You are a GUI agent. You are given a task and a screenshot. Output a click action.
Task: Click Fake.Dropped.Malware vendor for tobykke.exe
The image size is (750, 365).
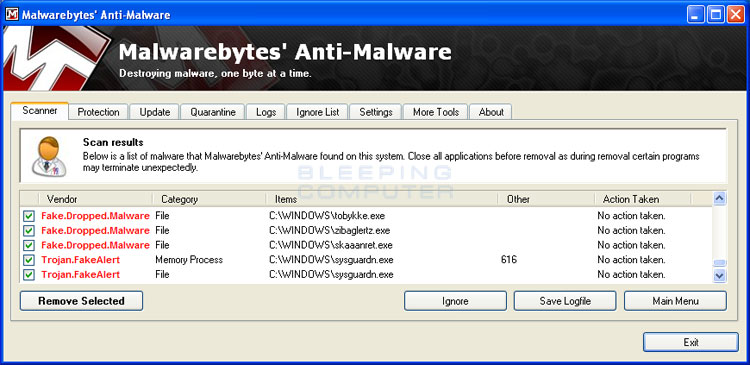tap(95, 216)
